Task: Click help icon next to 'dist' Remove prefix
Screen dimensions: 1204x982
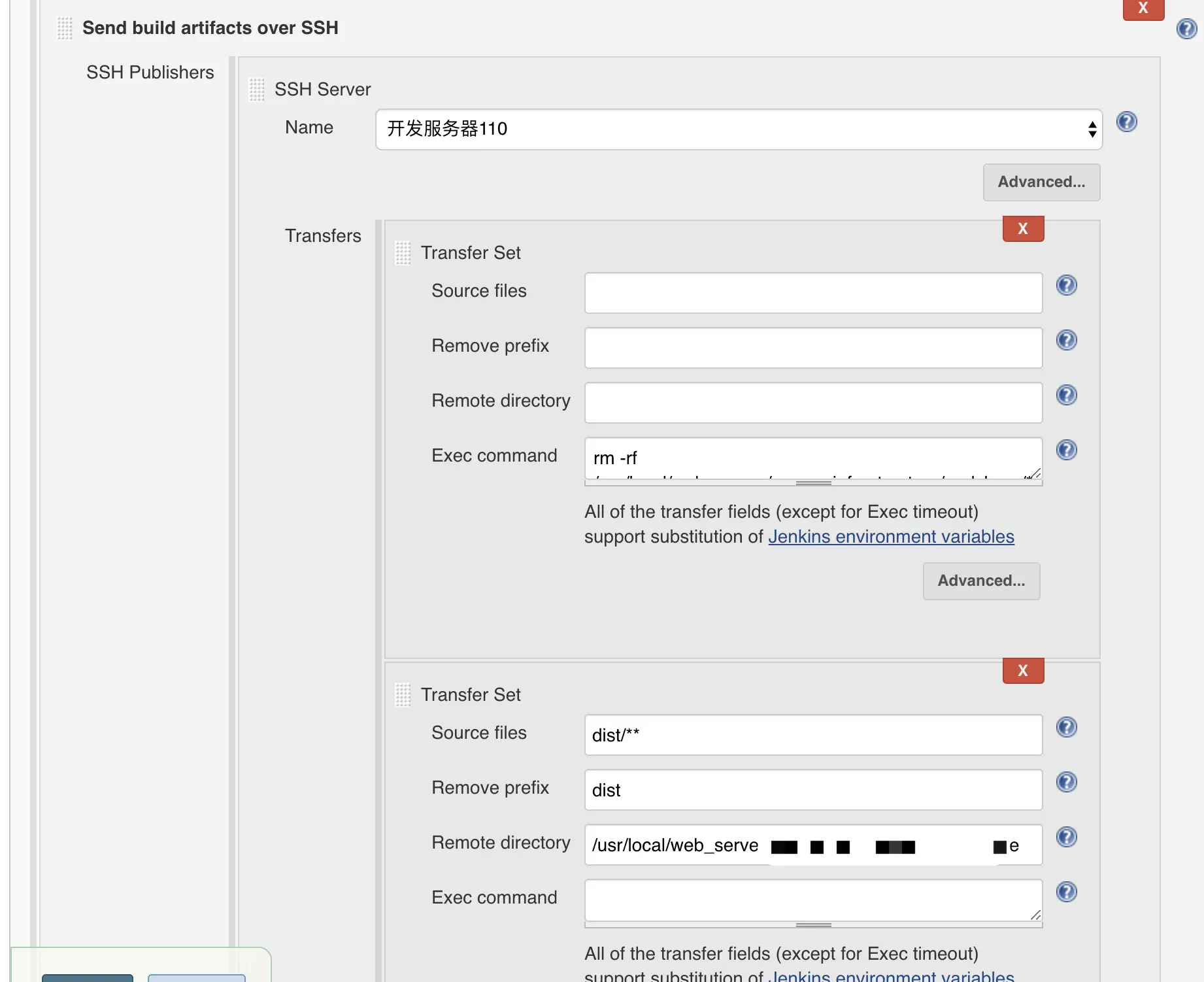Action: 1066,783
